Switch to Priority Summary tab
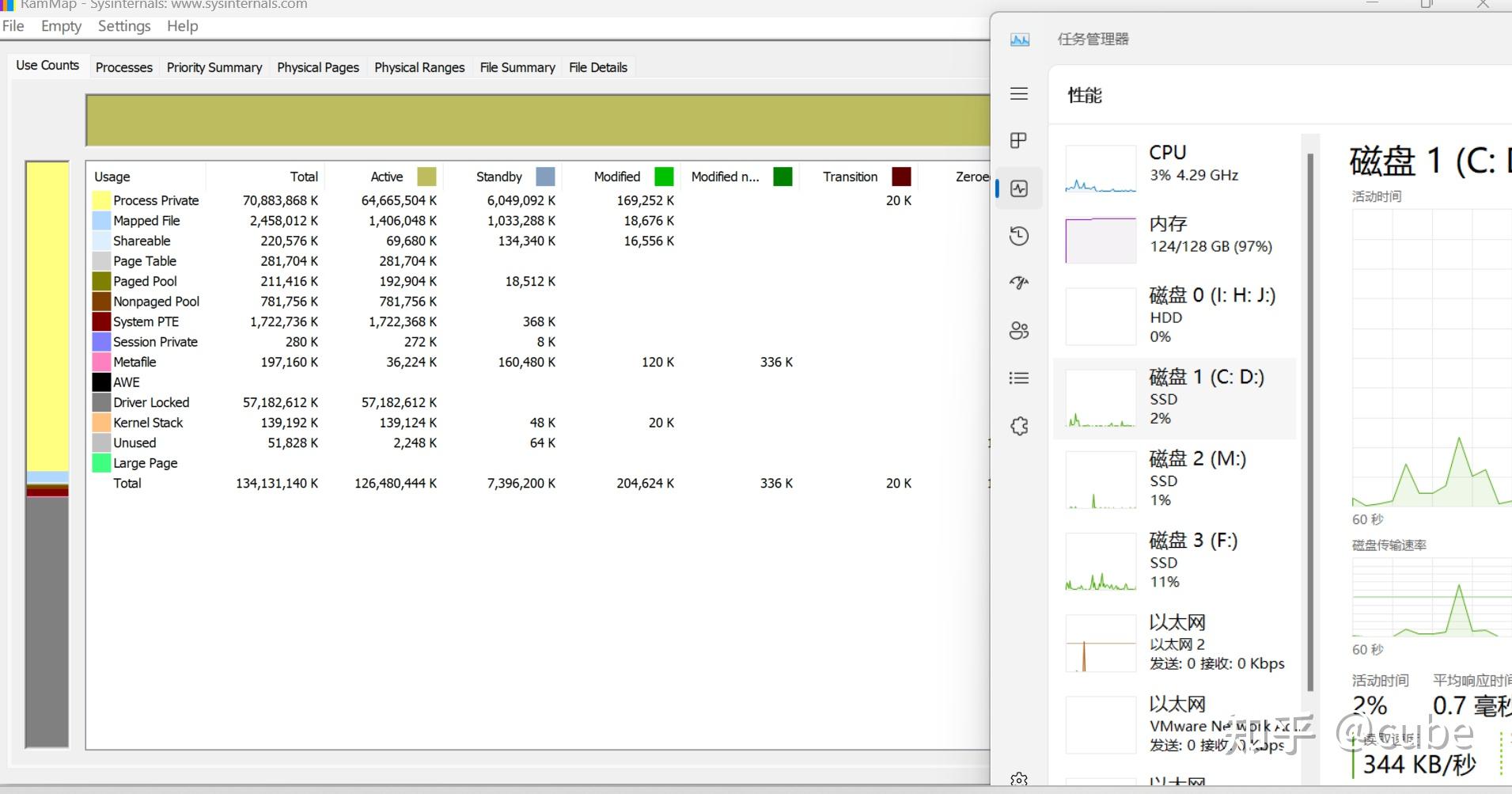The image size is (1512, 794). (x=214, y=68)
